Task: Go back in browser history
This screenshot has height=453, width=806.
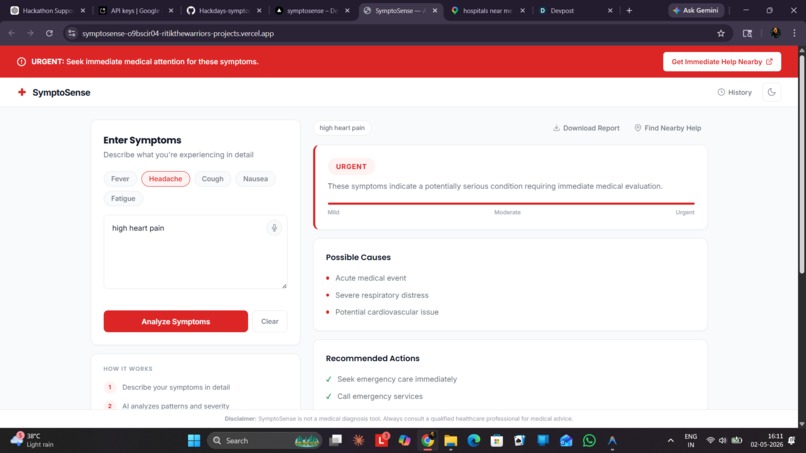Action: [x=12, y=33]
